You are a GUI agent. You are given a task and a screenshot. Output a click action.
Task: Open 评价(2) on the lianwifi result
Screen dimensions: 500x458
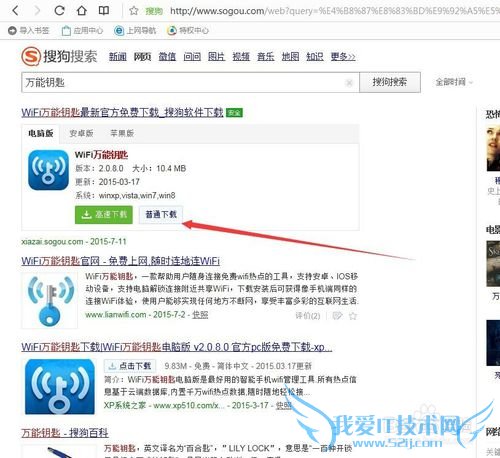pyautogui.click(x=308, y=316)
